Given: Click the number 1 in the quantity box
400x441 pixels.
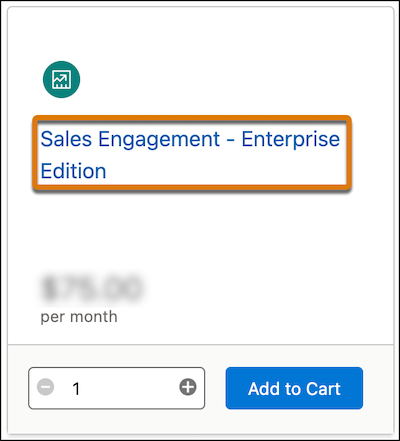Looking at the screenshot, I should pos(76,388).
